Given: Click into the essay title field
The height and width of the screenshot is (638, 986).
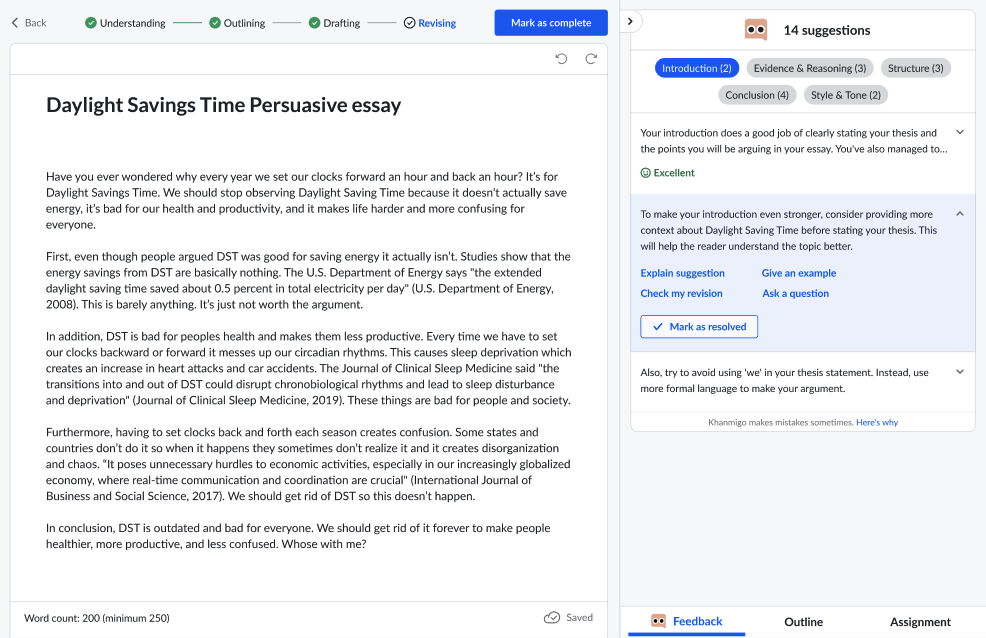Looking at the screenshot, I should pos(223,105).
